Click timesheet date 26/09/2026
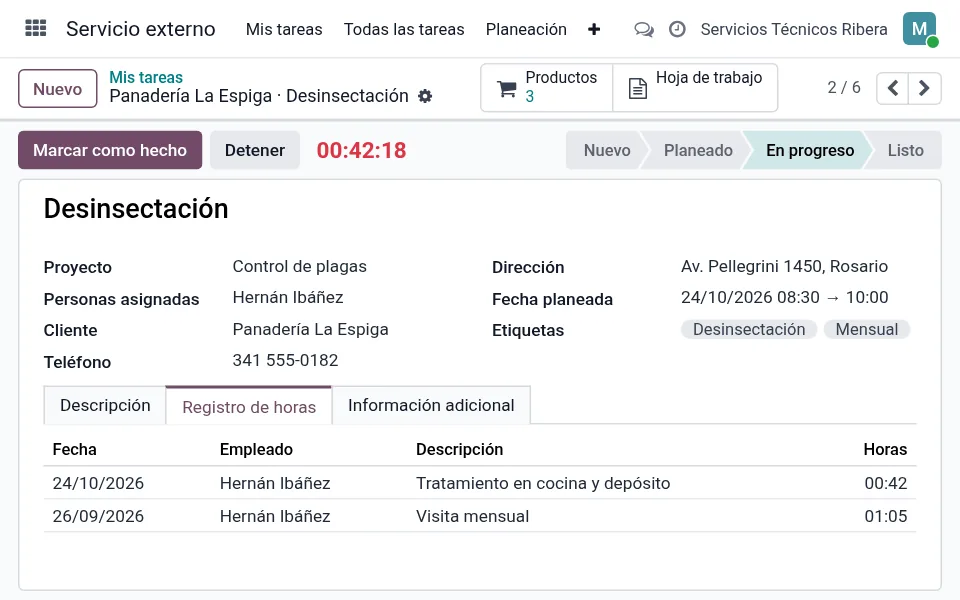 tap(98, 516)
